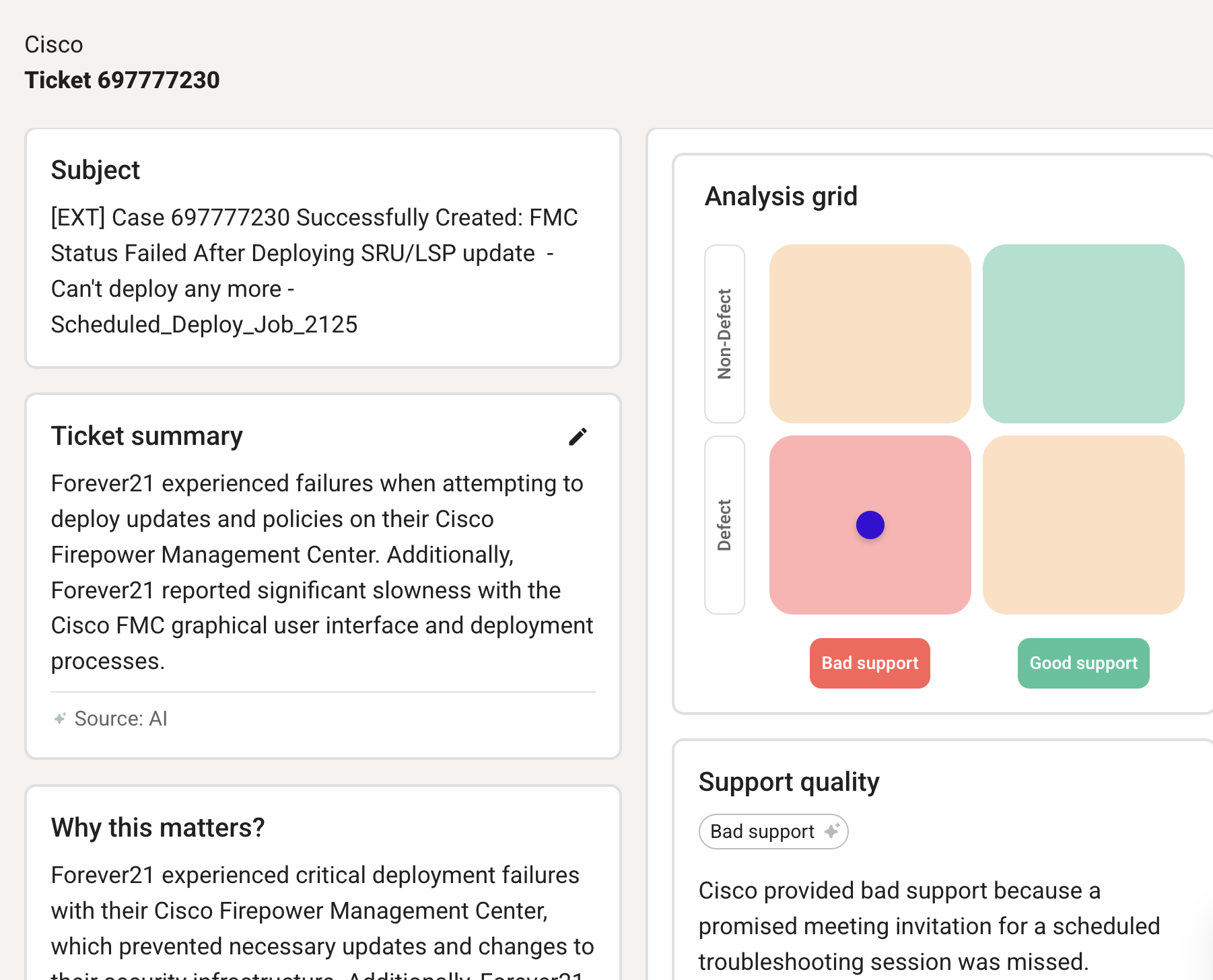This screenshot has width=1213, height=980.
Task: Click the Ticket summary paragraph text
Action: pos(322,572)
